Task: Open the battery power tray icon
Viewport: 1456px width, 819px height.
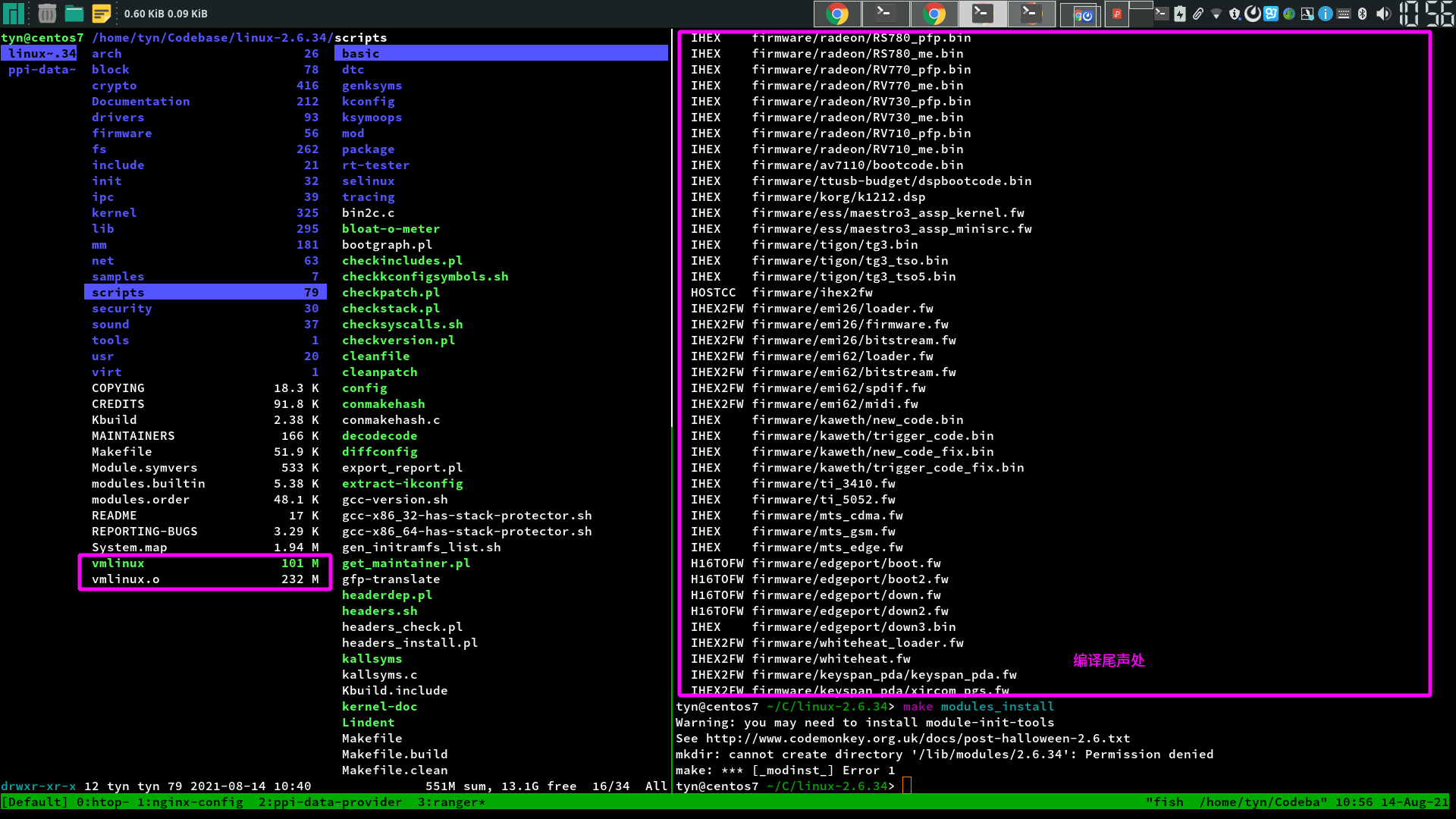Action: click(x=1180, y=14)
